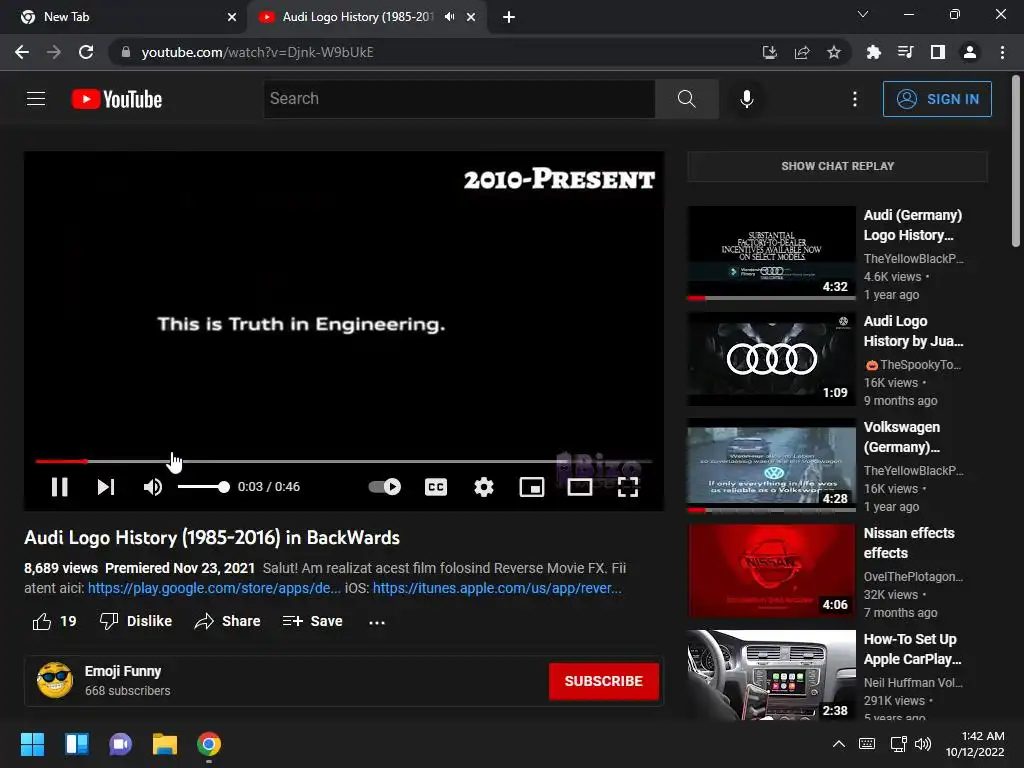Open Audi (Germany) Logo History thumbnail
Screen dimensions: 1024x768
(x=771, y=253)
